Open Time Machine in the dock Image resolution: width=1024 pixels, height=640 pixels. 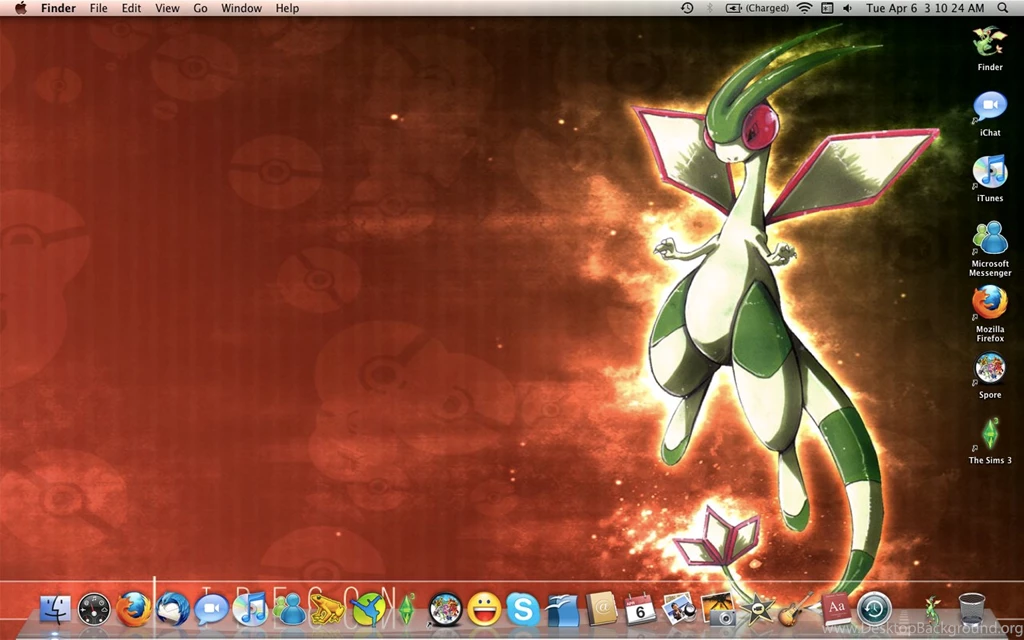[874, 607]
